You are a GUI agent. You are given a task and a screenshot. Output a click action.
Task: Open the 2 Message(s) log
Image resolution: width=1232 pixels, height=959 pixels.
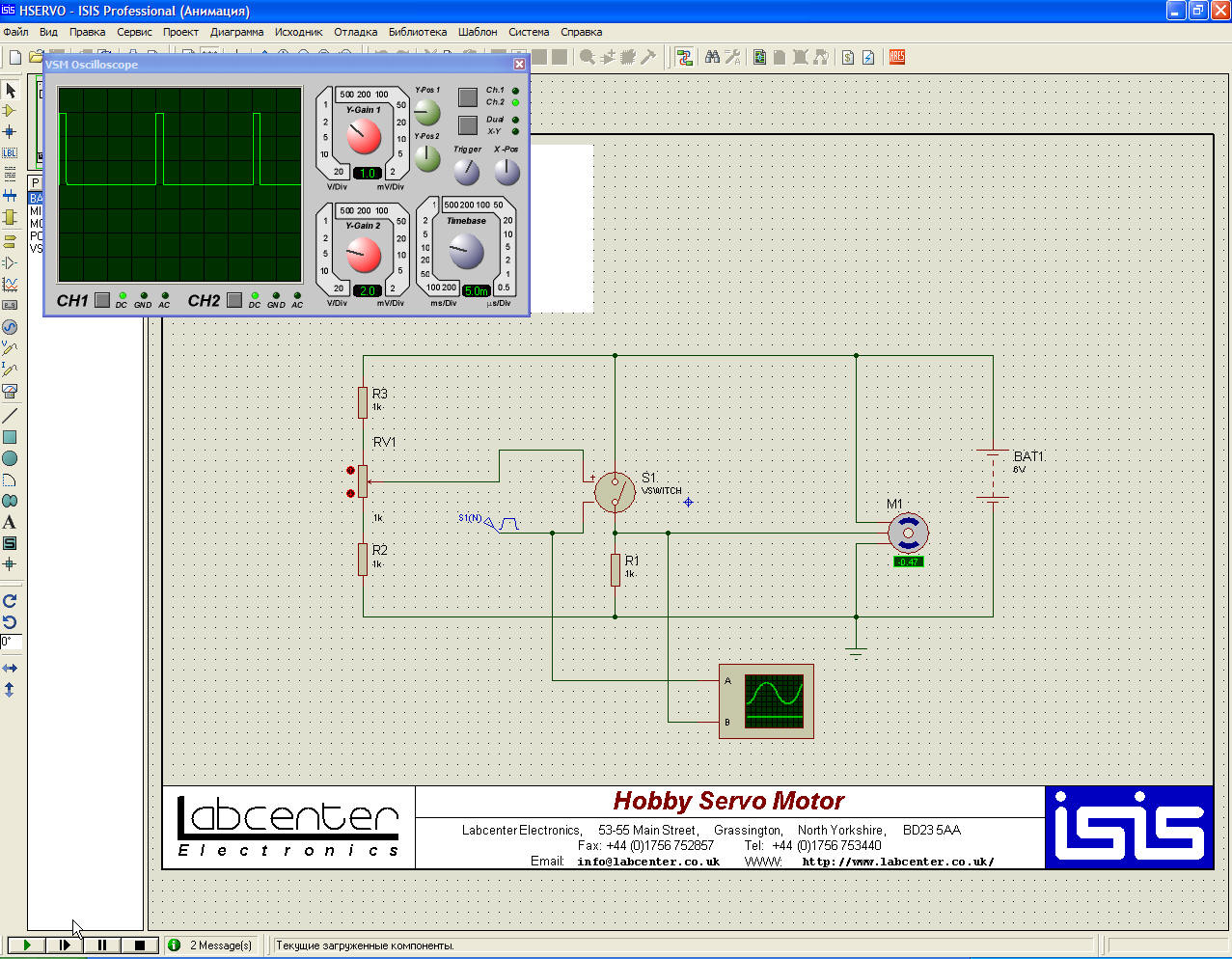click(x=210, y=945)
